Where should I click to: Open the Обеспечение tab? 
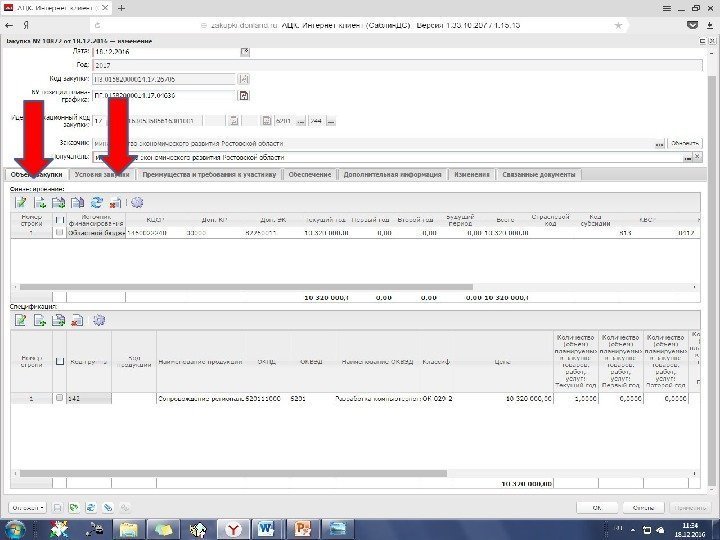[310, 174]
